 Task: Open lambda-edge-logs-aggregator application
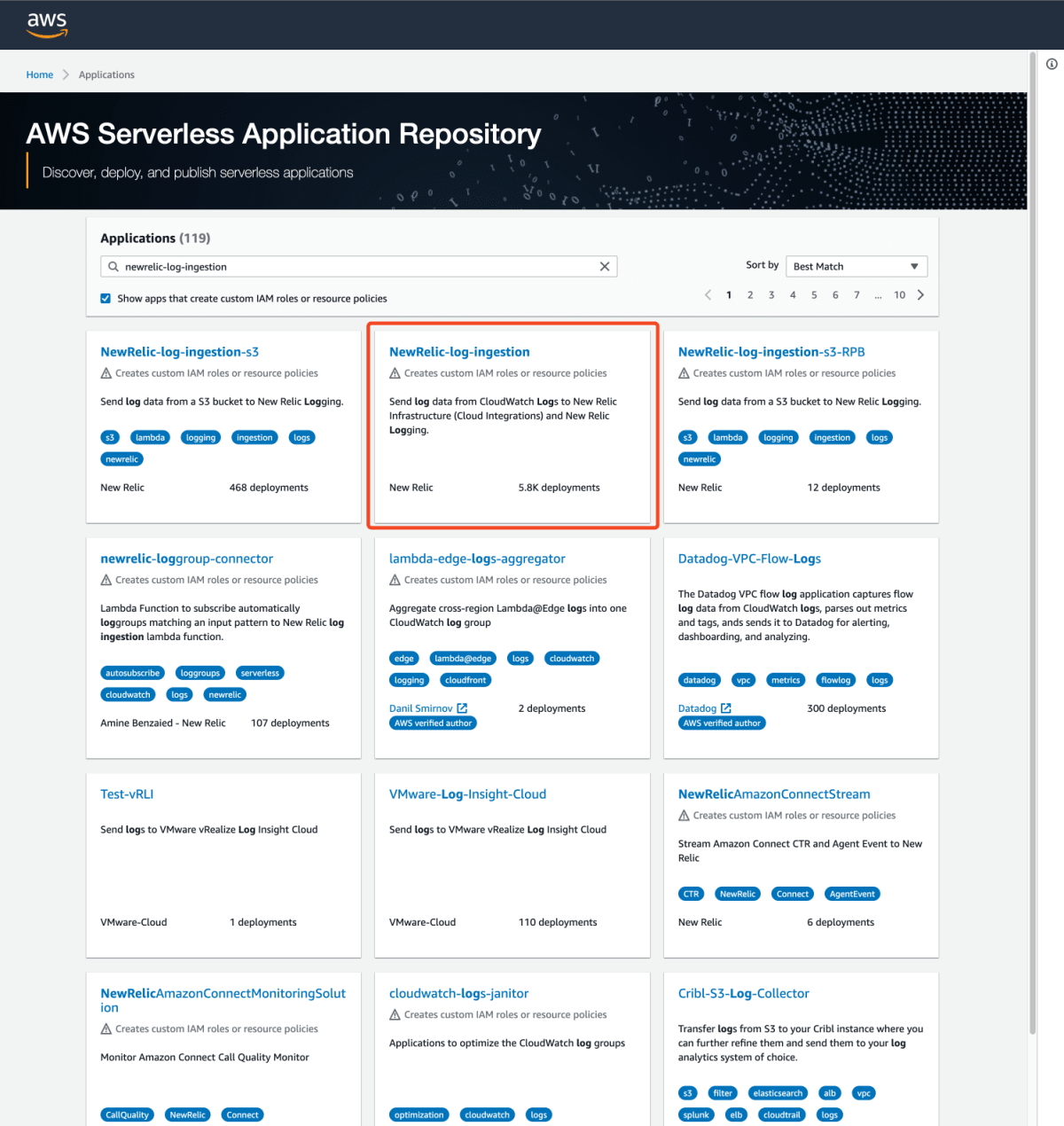pyautogui.click(x=477, y=559)
